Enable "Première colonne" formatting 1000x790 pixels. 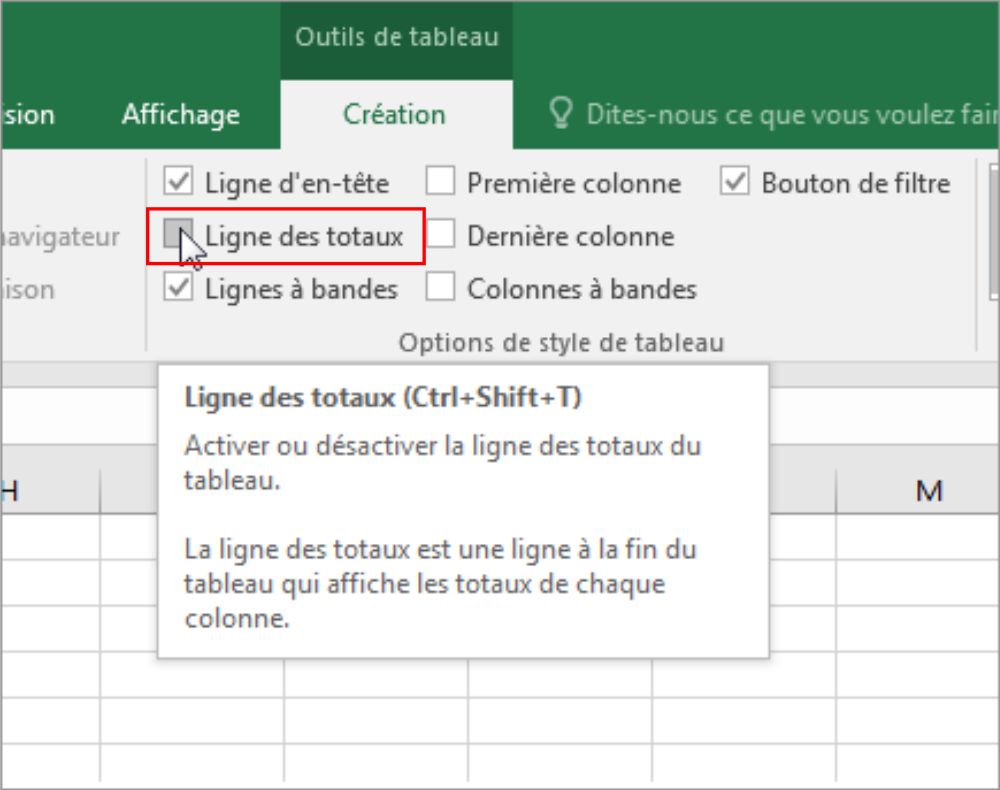coord(440,182)
